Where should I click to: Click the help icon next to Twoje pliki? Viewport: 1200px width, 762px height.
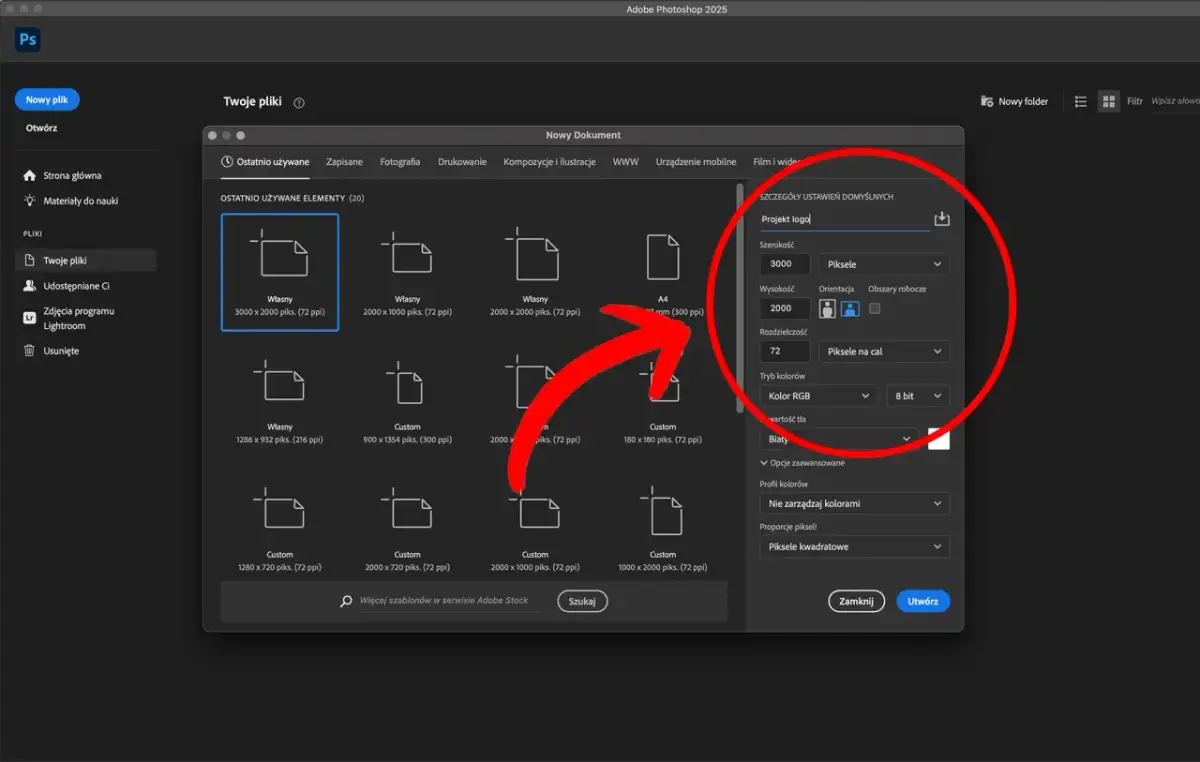coord(299,102)
